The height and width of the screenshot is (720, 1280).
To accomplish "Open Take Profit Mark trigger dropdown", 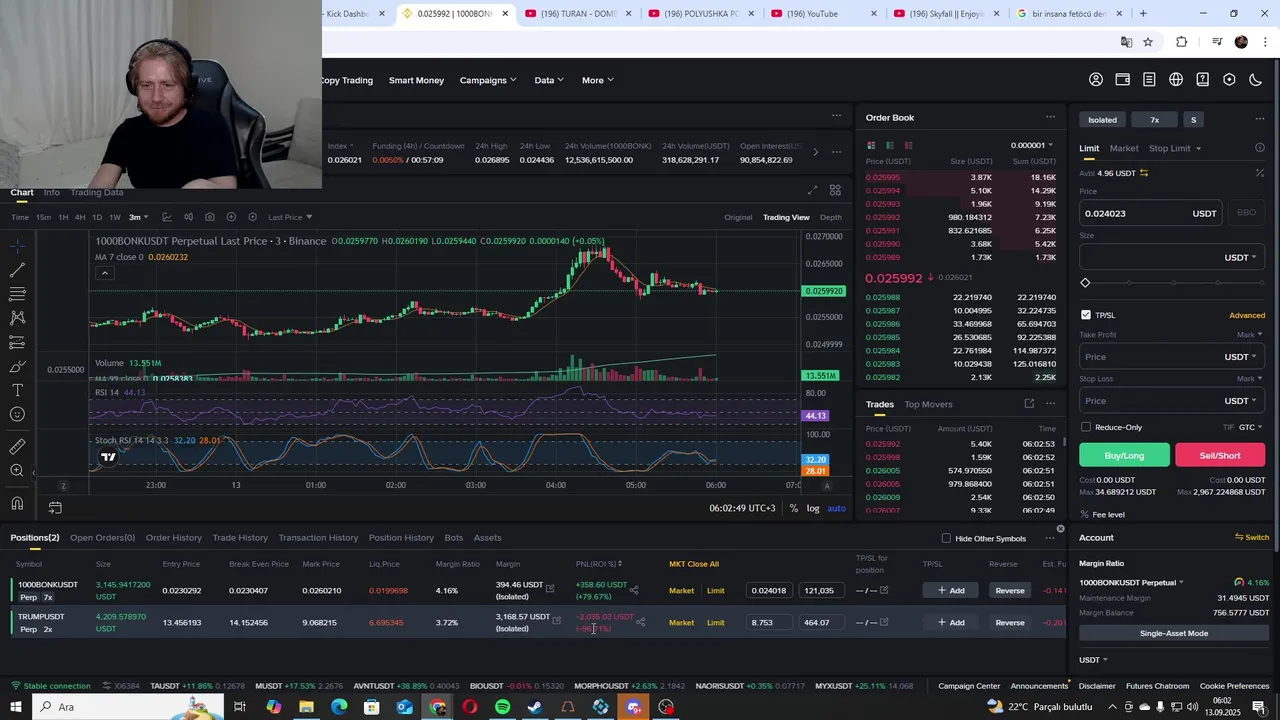I will [1250, 335].
